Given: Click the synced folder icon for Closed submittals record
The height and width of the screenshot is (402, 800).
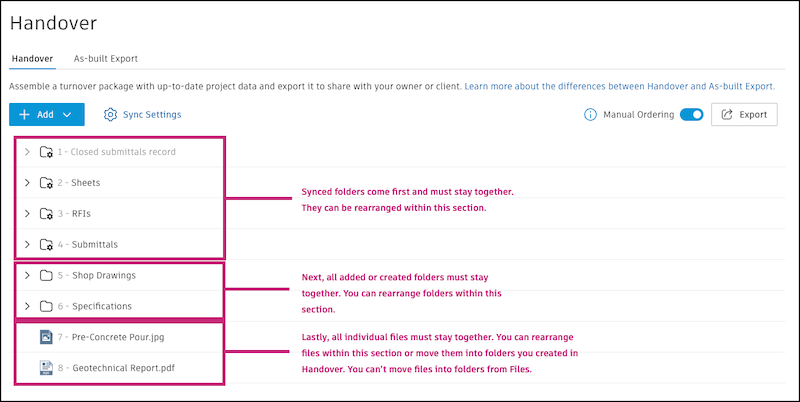Looking at the screenshot, I should 46,152.
